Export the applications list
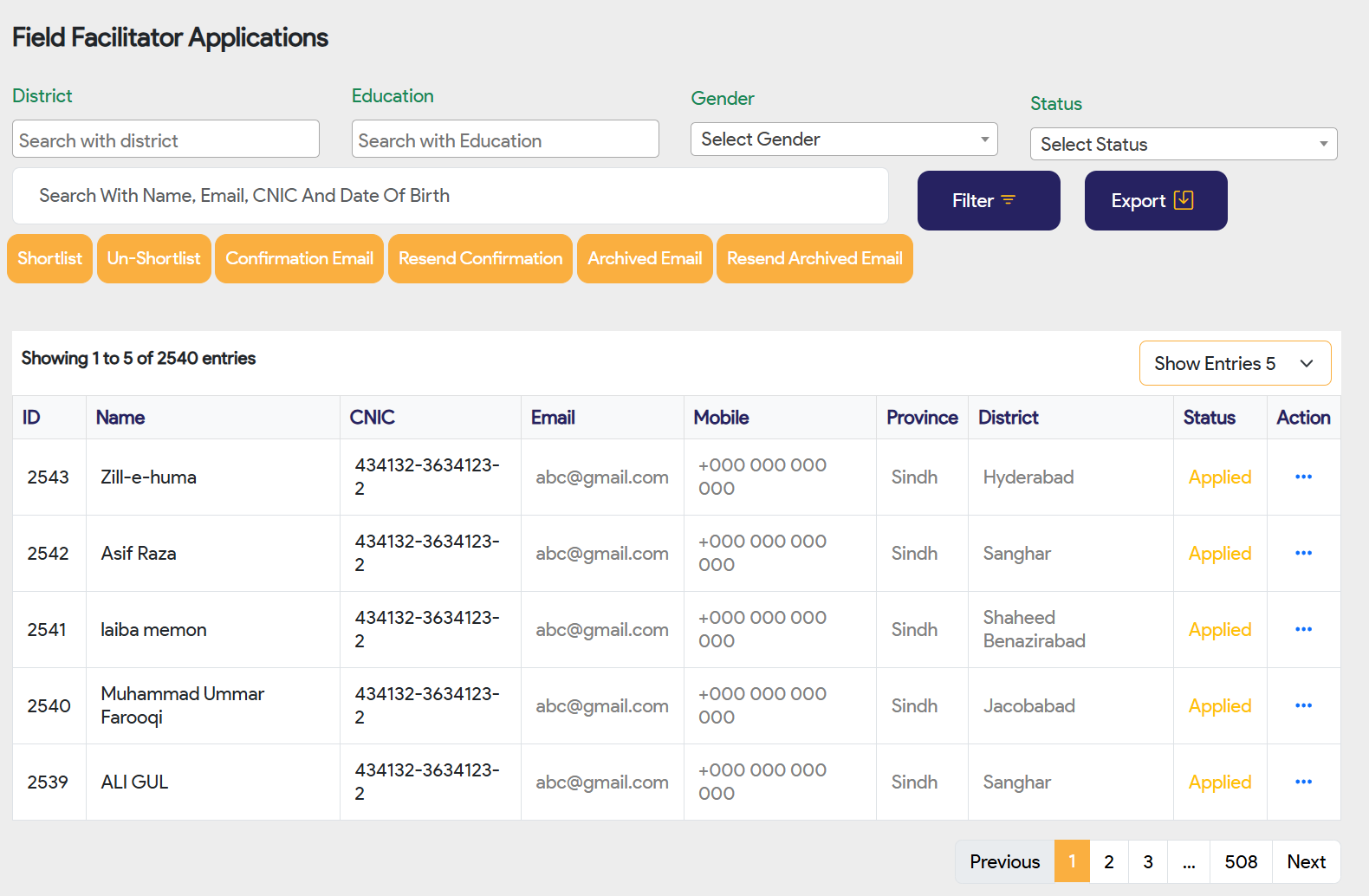Image resolution: width=1369 pixels, height=896 pixels. [x=1155, y=201]
